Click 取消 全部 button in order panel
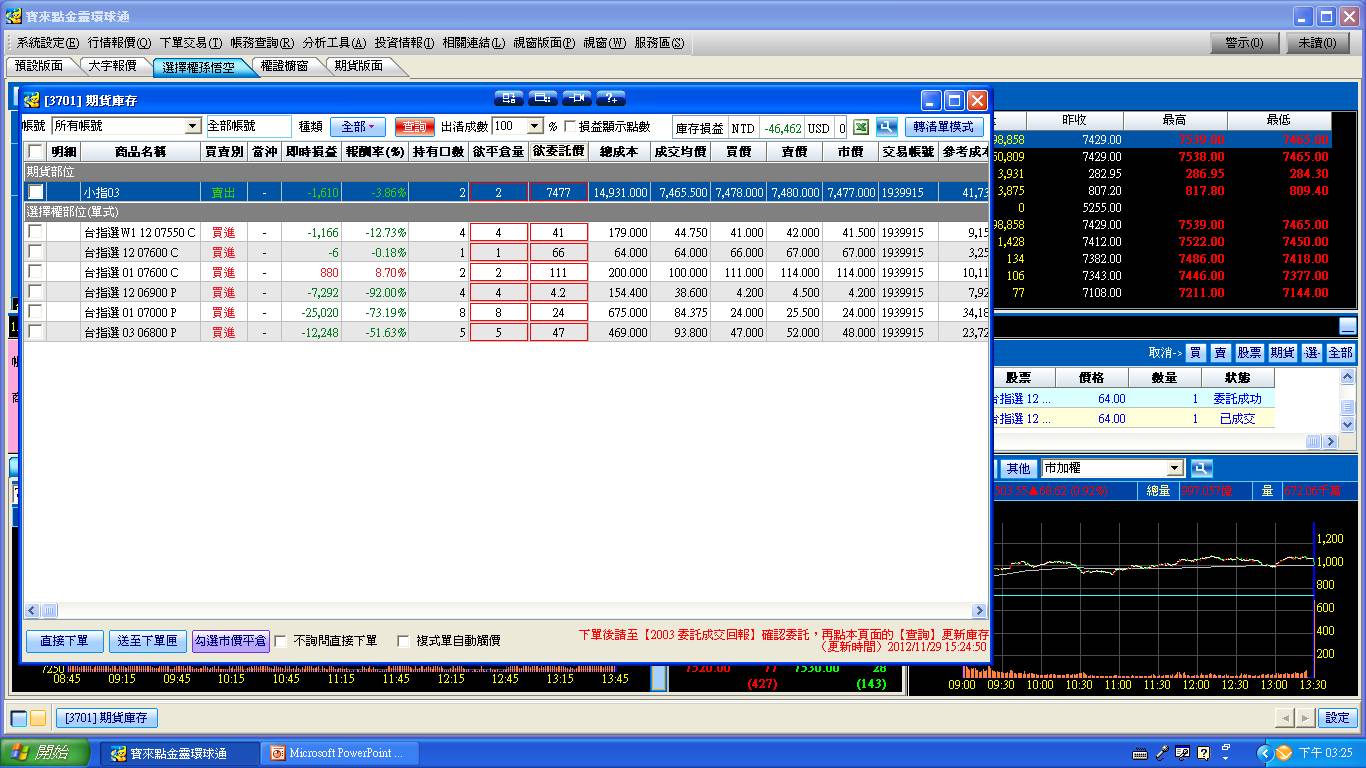 1340,353
